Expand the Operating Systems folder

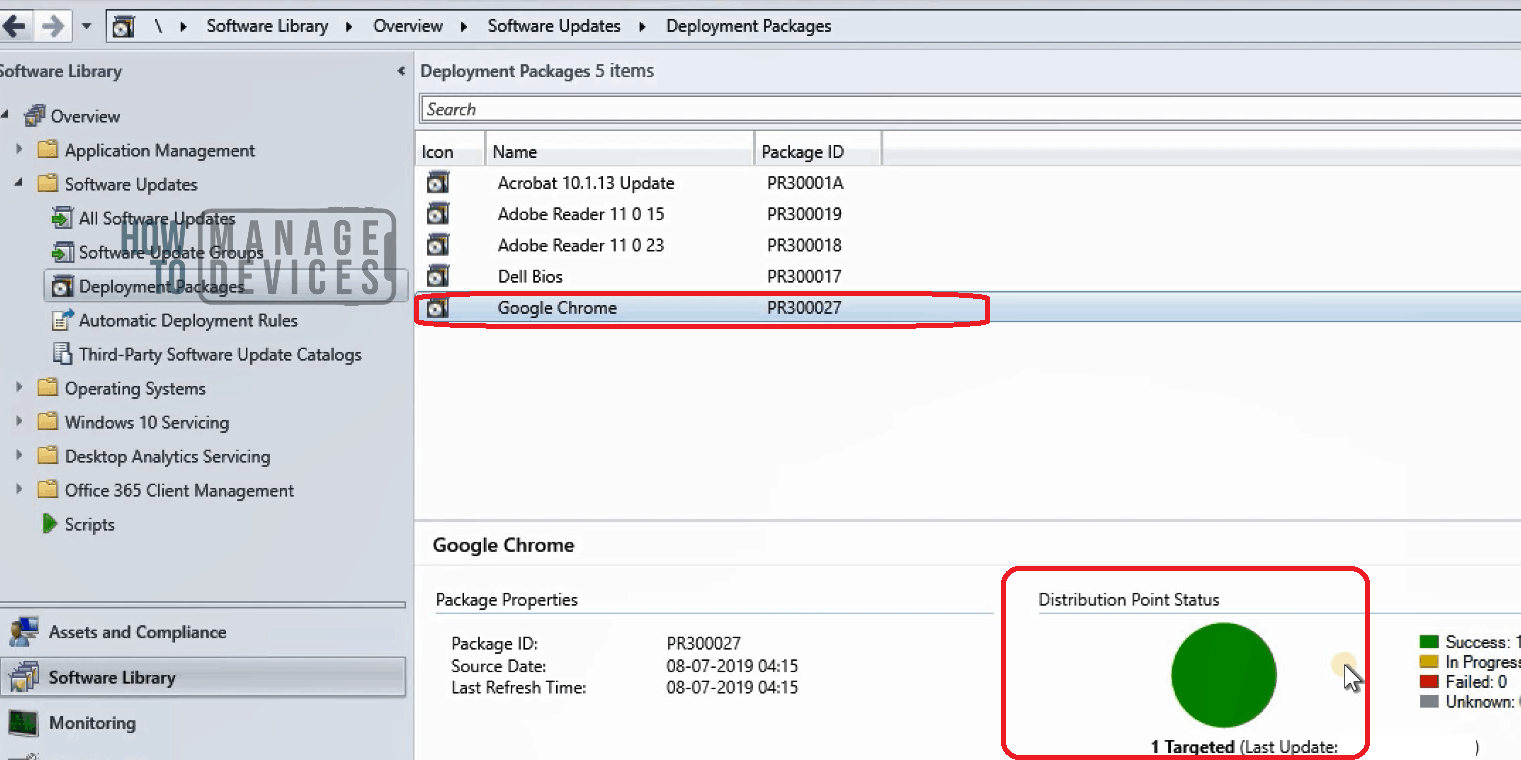tap(19, 388)
